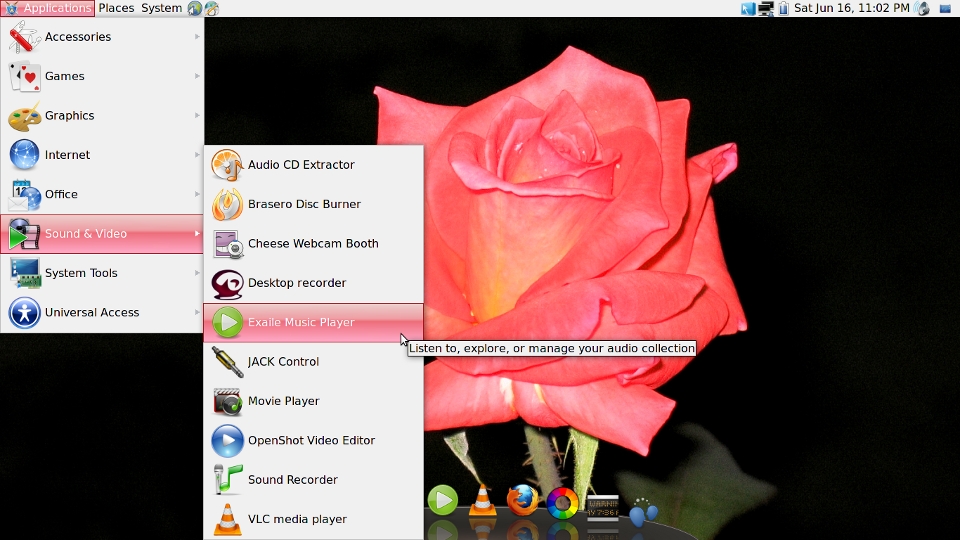
Task: Launch Exaile Music Player from the submenu
Action: tap(301, 322)
